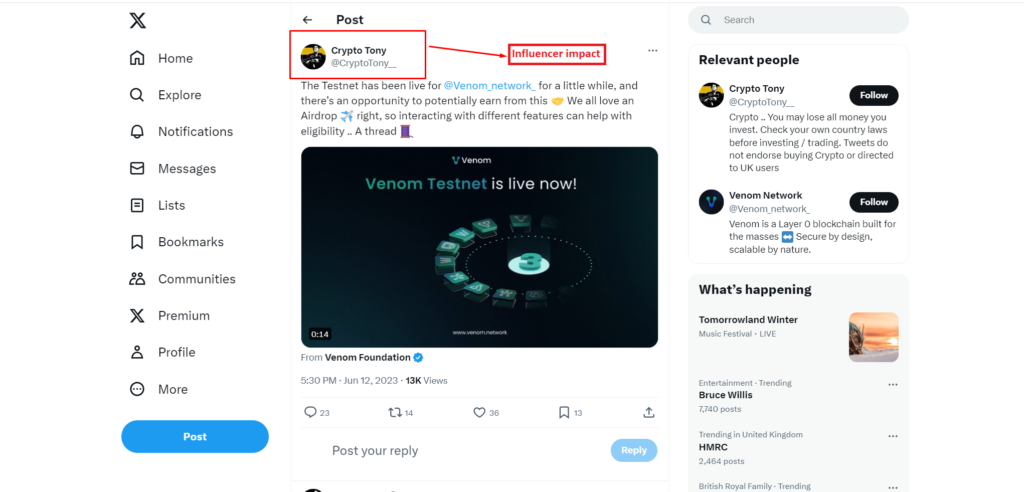
Task: Follow Crypto Tony in Relevant people
Action: point(873,95)
